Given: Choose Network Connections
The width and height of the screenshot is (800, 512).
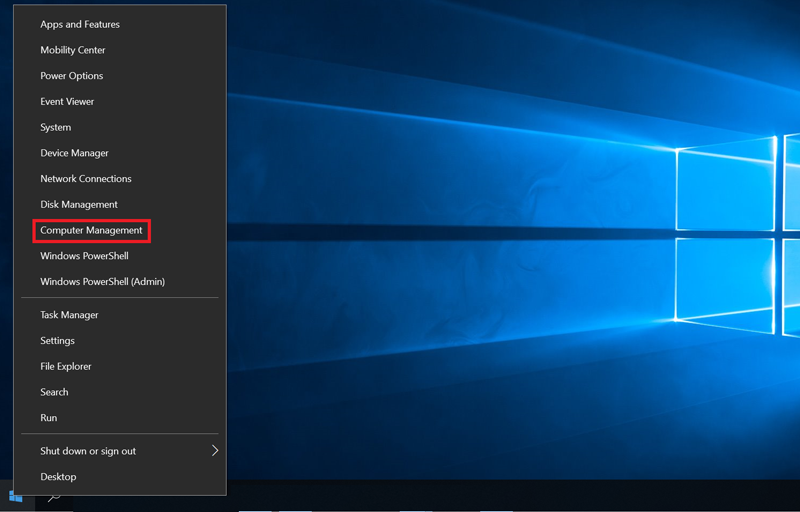Looking at the screenshot, I should pos(120,178).
